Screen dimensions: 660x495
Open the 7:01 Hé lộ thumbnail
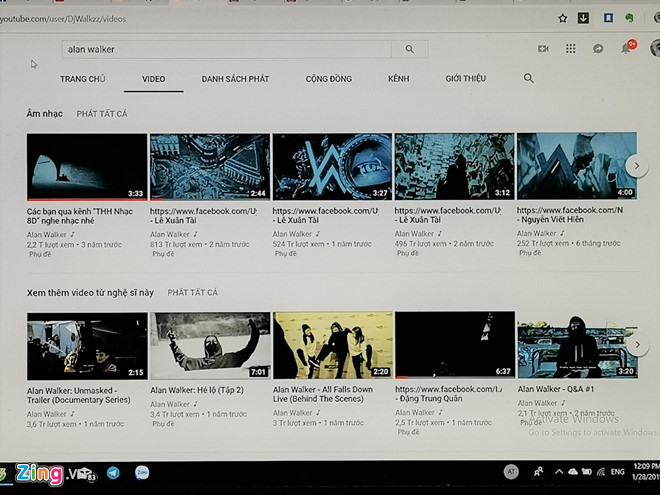click(210, 346)
